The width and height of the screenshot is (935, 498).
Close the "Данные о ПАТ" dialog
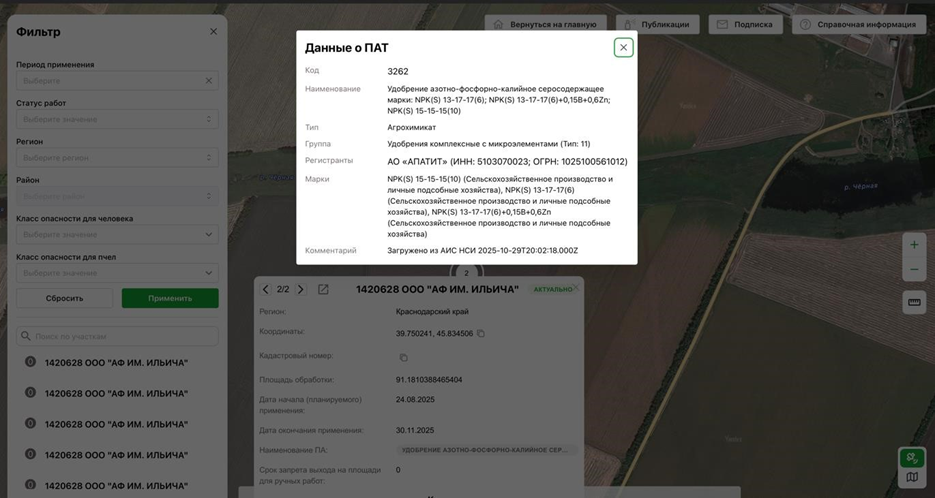(623, 47)
